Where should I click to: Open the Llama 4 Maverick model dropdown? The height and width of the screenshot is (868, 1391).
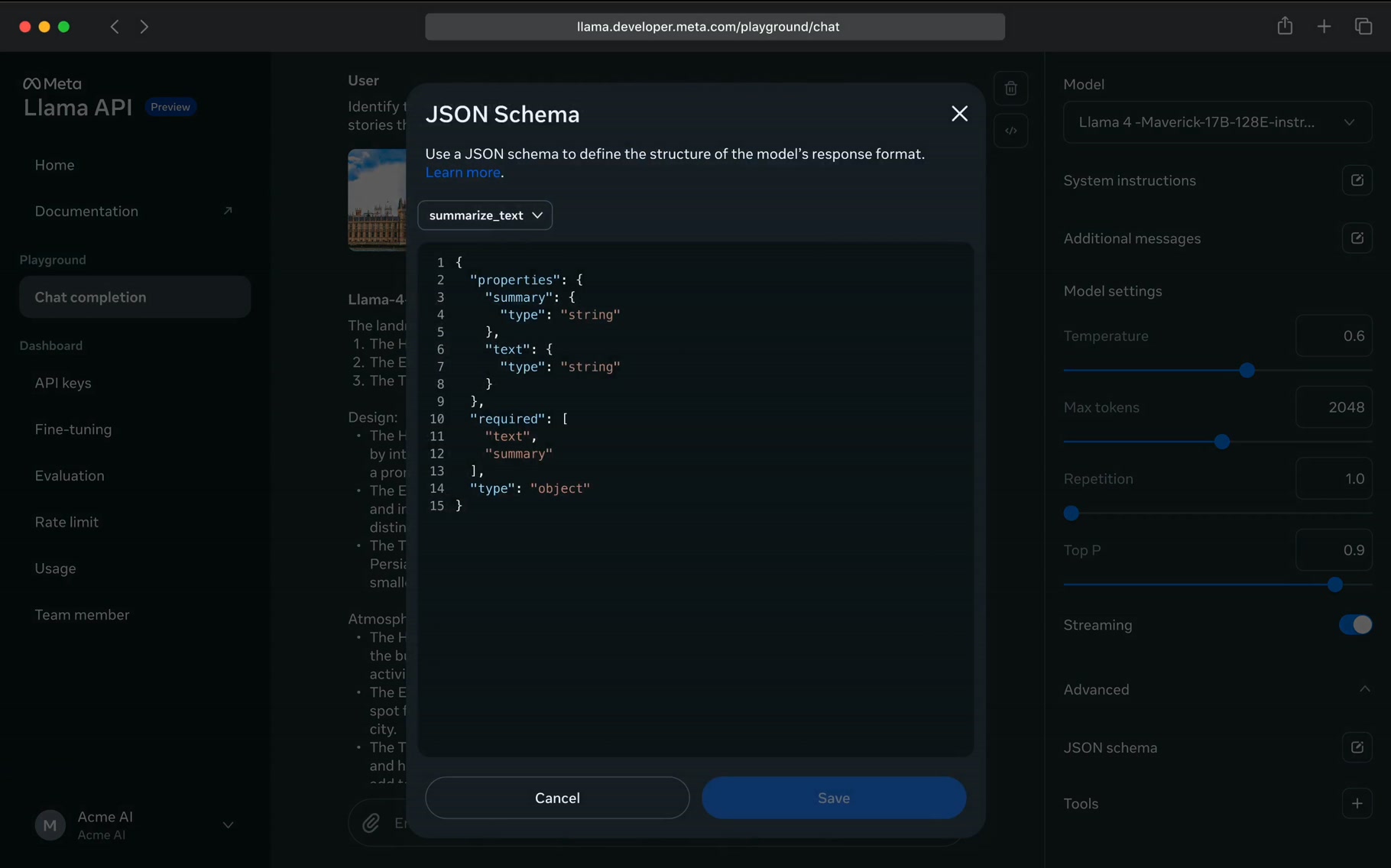click(x=1217, y=122)
